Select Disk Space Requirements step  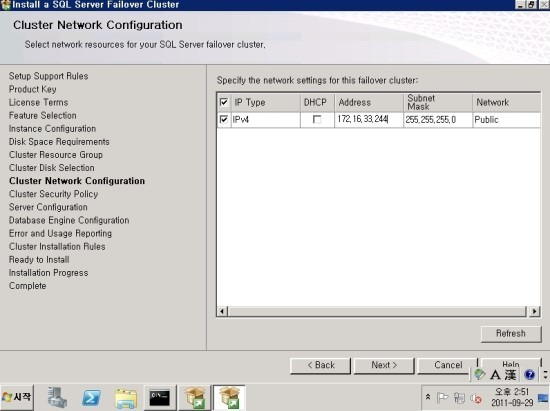59,142
